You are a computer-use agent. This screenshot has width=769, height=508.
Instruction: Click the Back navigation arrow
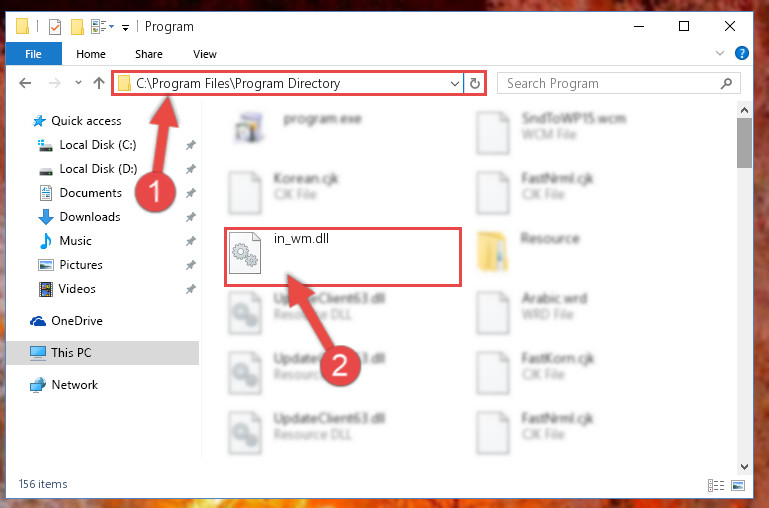pos(25,83)
